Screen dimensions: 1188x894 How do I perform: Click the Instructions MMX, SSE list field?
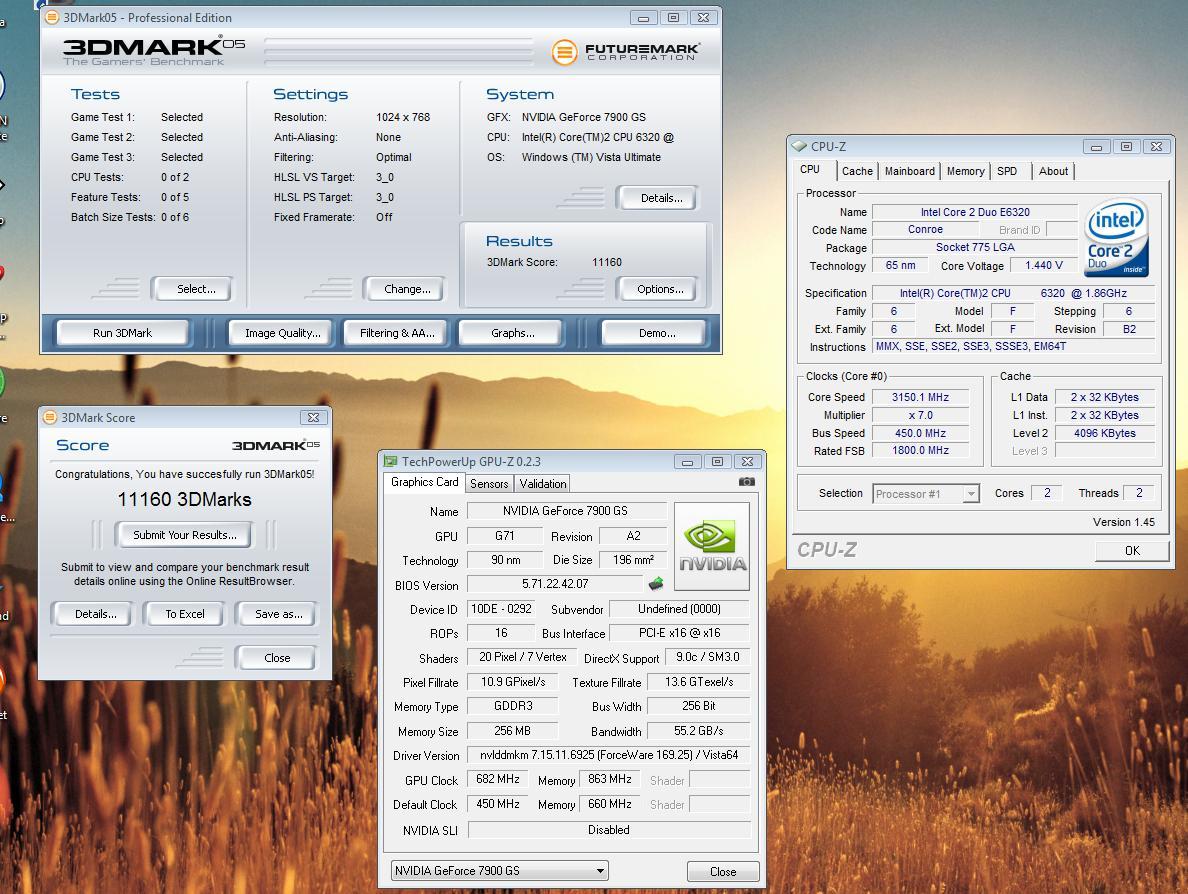point(1014,346)
